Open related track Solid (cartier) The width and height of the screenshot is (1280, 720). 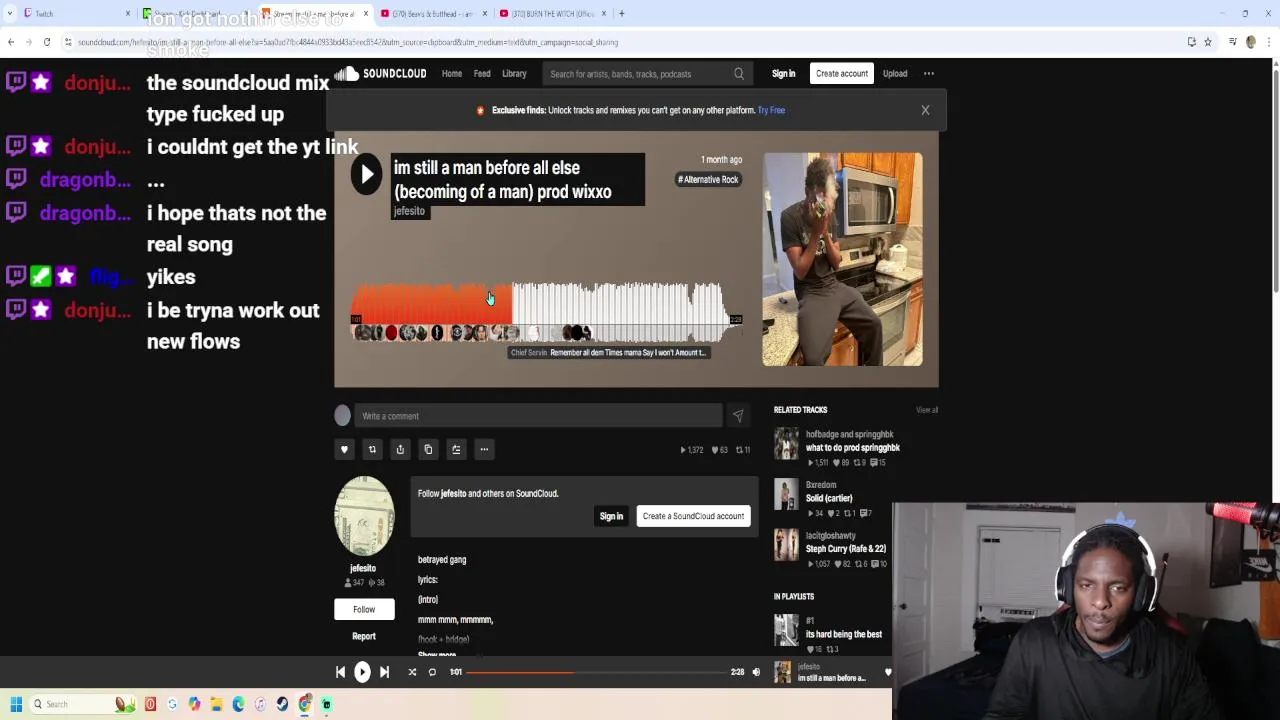[829, 498]
